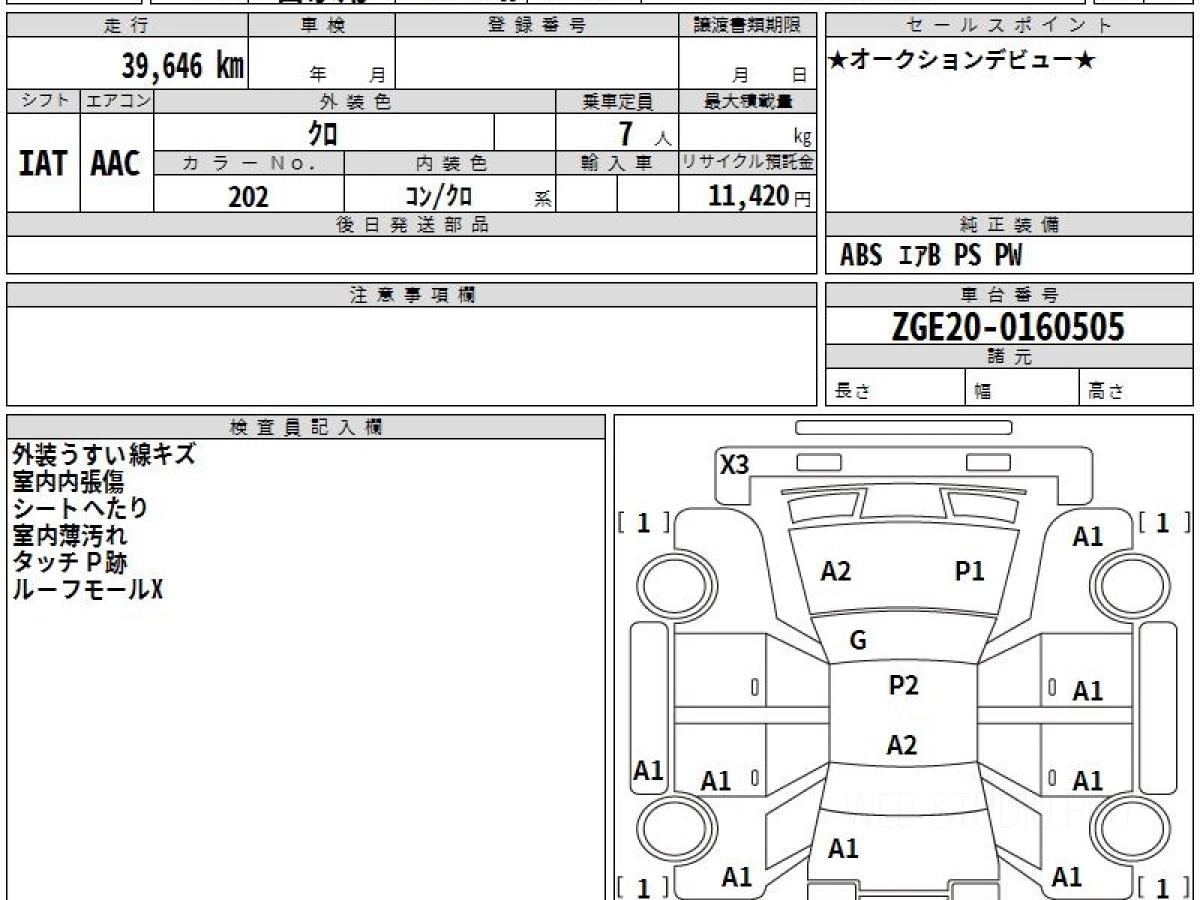Click the 純正装備 heading

pos(1009,225)
